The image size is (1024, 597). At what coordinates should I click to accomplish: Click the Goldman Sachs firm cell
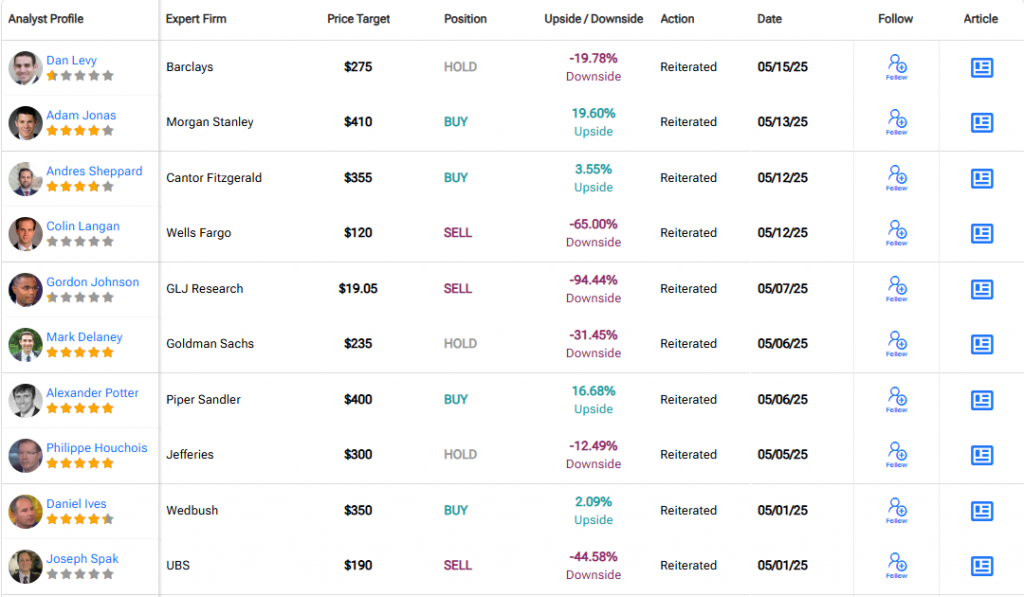(x=210, y=344)
